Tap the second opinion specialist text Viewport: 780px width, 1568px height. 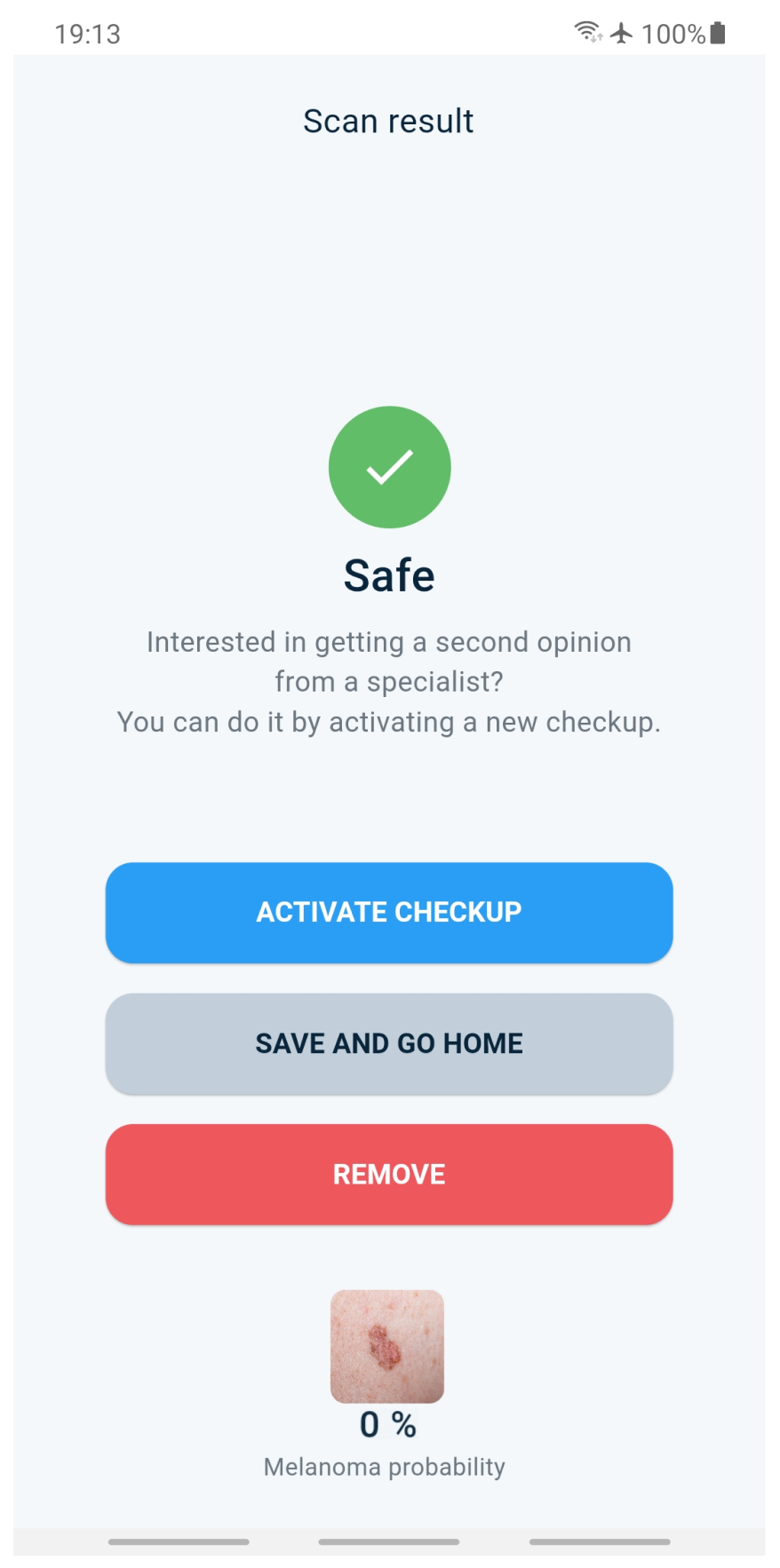pos(389,642)
